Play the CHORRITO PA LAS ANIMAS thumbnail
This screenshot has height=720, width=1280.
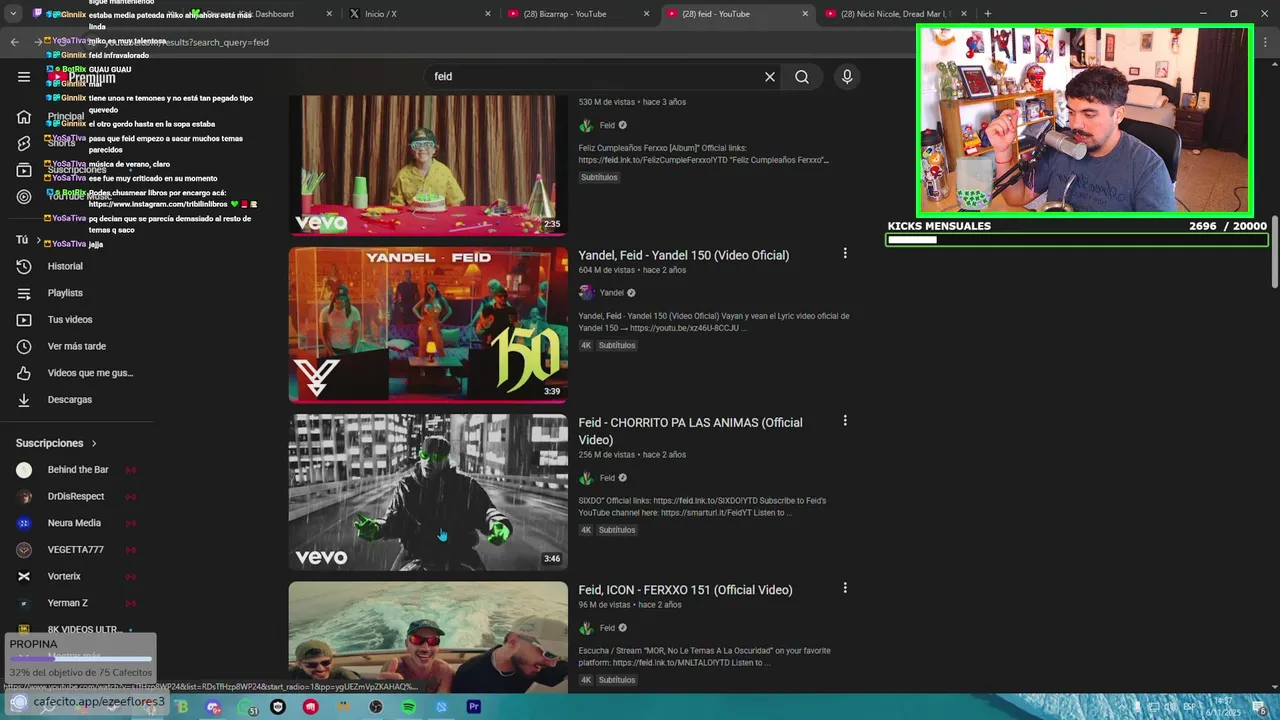tap(428, 492)
